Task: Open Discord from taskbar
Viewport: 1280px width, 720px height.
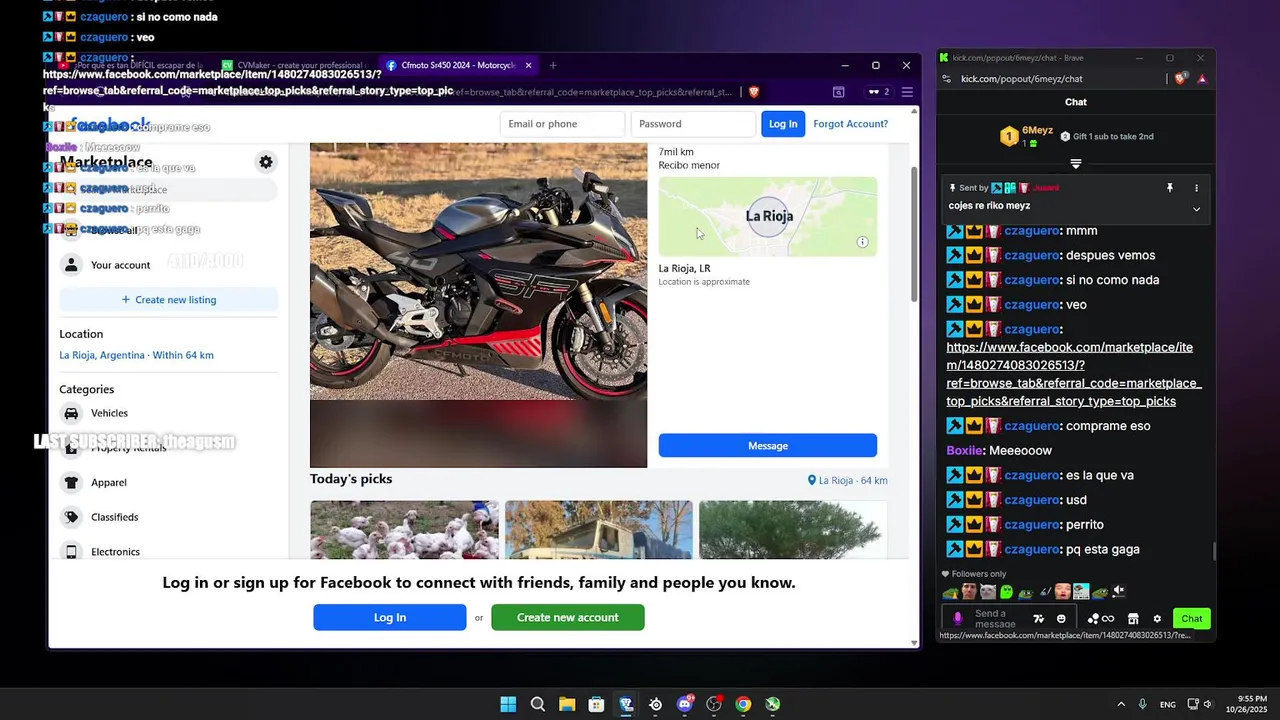Action: click(x=685, y=704)
